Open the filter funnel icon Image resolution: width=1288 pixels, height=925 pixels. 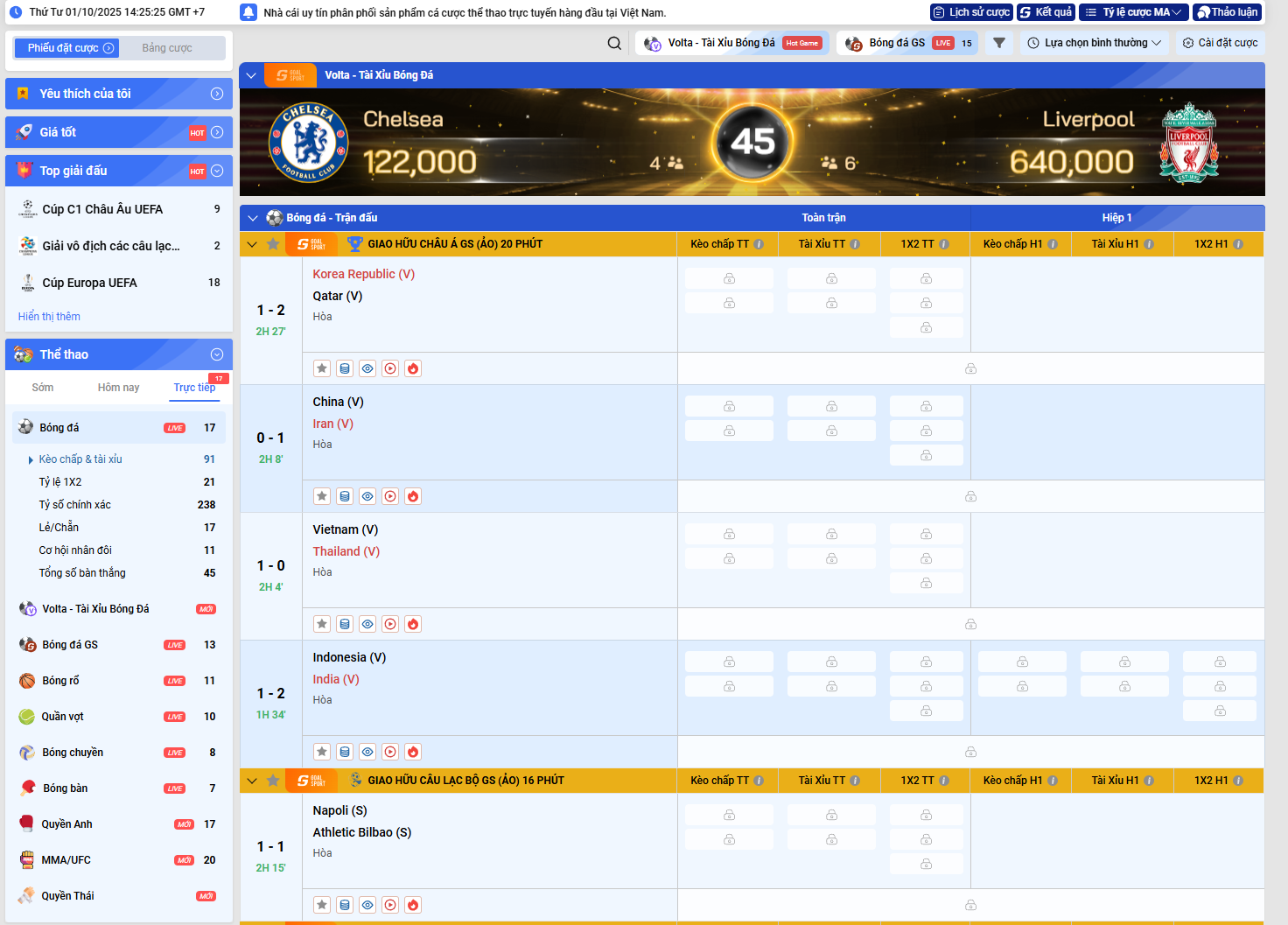(999, 43)
